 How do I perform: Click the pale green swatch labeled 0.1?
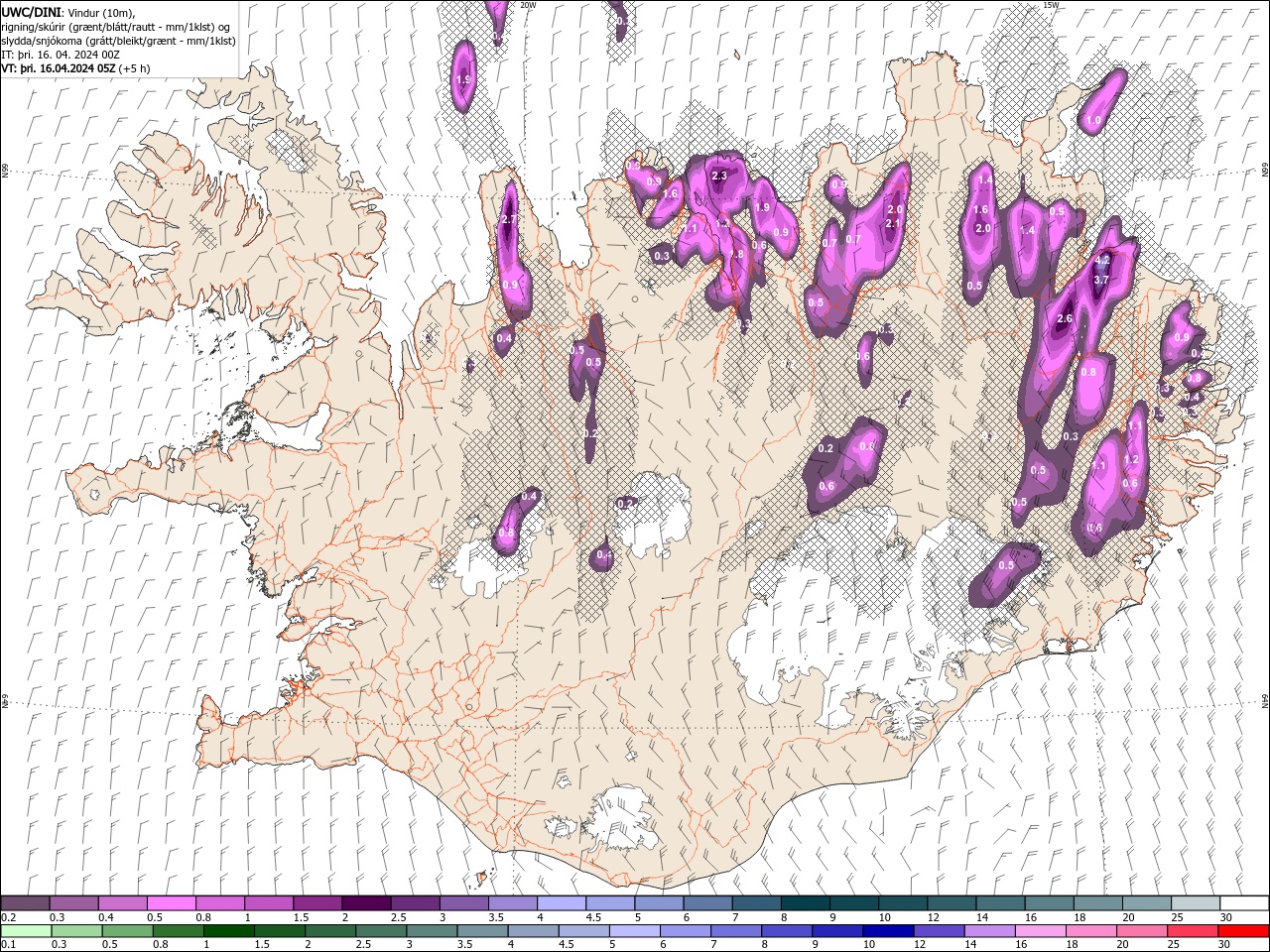point(25,931)
